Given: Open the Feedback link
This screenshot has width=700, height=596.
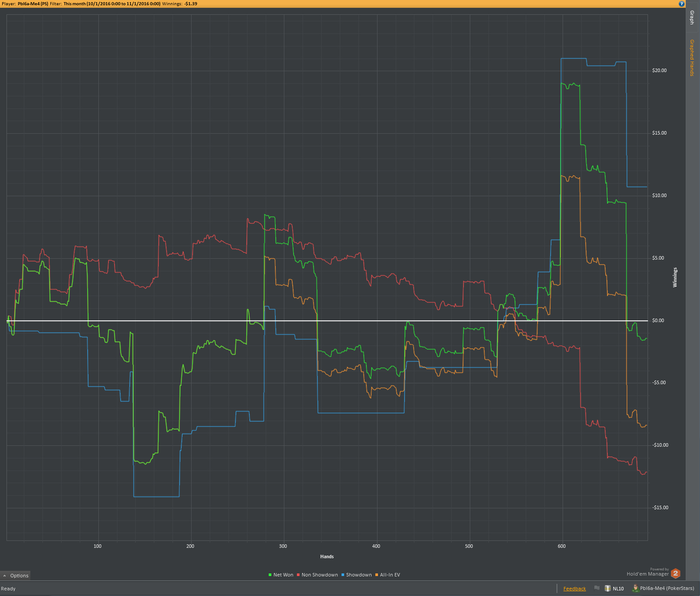Looking at the screenshot, I should 574,589.
